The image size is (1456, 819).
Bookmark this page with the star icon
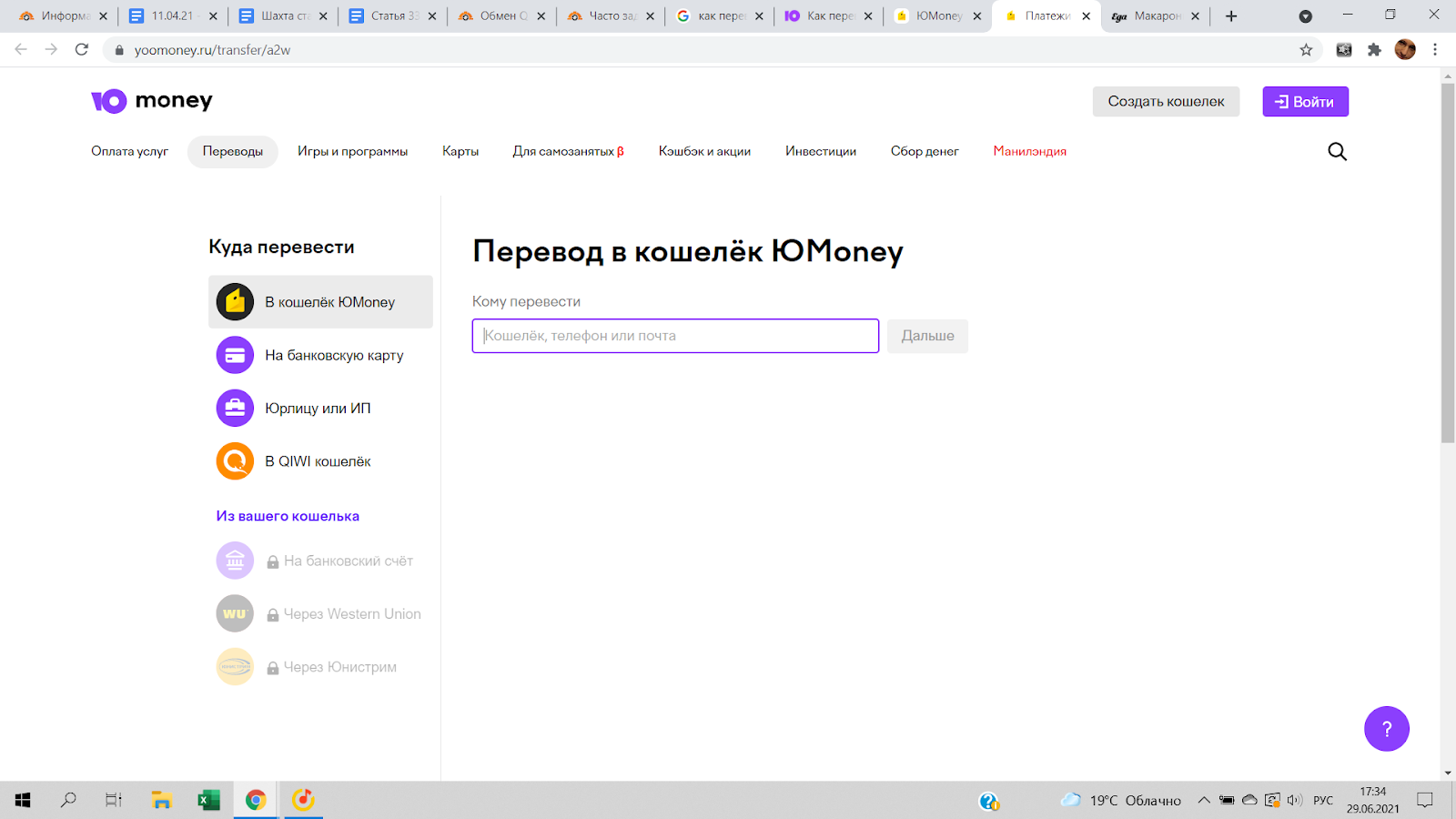[x=1306, y=50]
